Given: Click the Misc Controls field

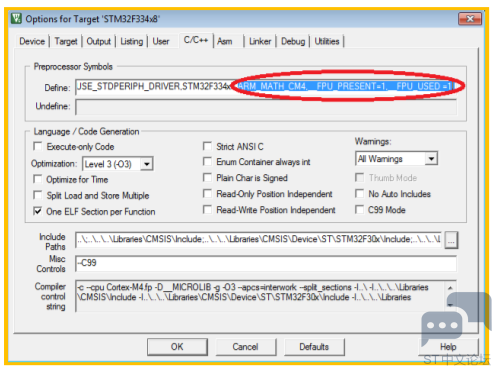Looking at the screenshot, I should [x=266, y=263].
